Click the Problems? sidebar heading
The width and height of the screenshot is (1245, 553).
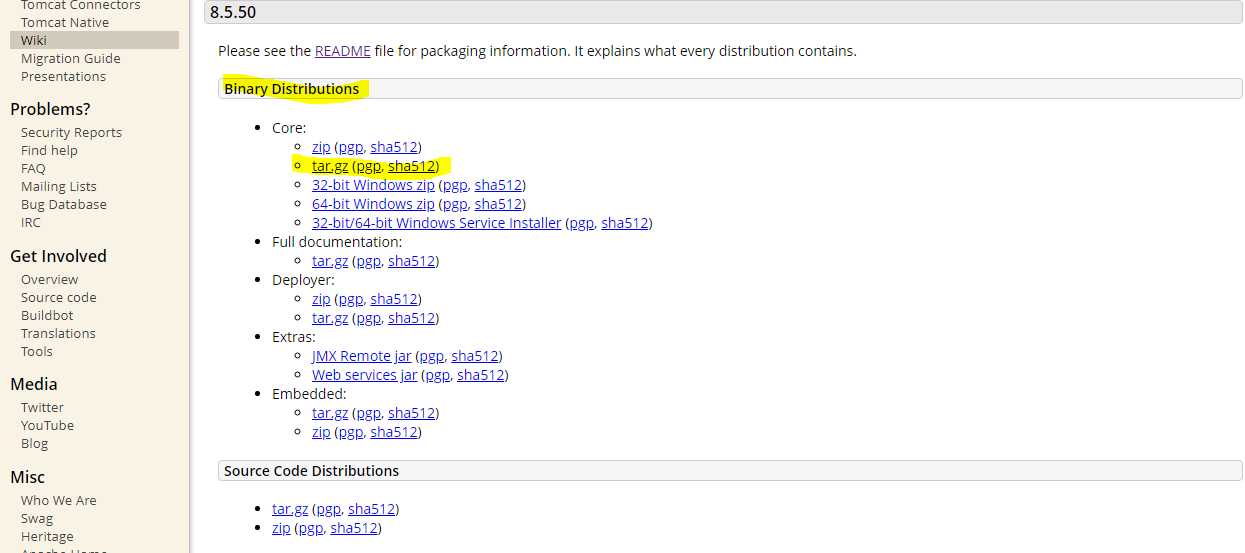pyautogui.click(x=50, y=109)
